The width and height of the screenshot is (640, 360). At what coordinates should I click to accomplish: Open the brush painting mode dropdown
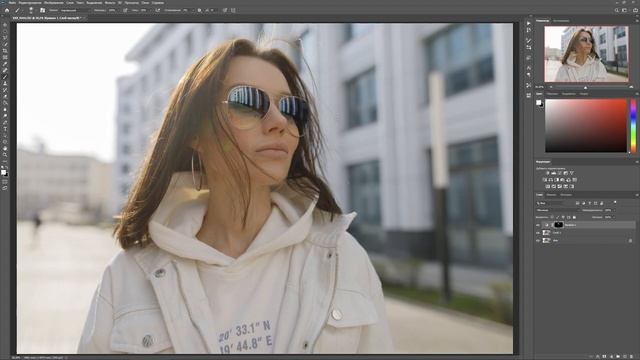pos(75,10)
